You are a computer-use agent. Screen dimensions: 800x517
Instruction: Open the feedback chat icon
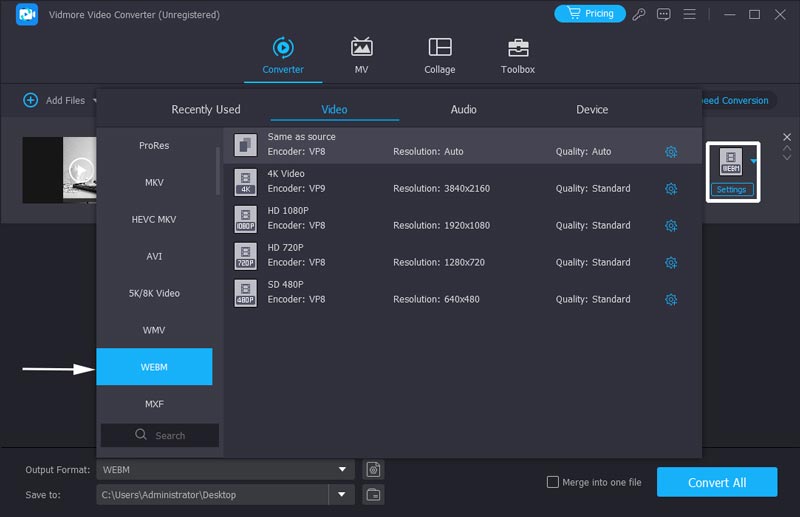(663, 14)
